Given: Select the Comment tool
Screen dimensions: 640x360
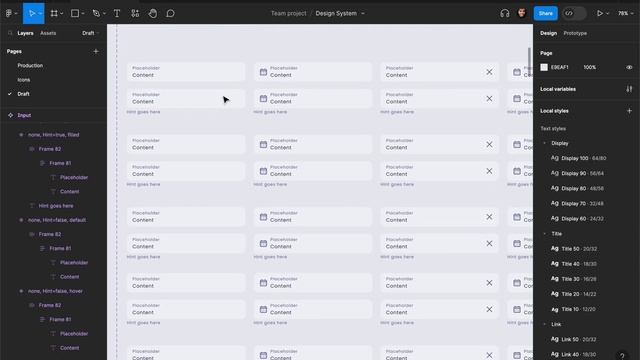Looking at the screenshot, I should 170,13.
